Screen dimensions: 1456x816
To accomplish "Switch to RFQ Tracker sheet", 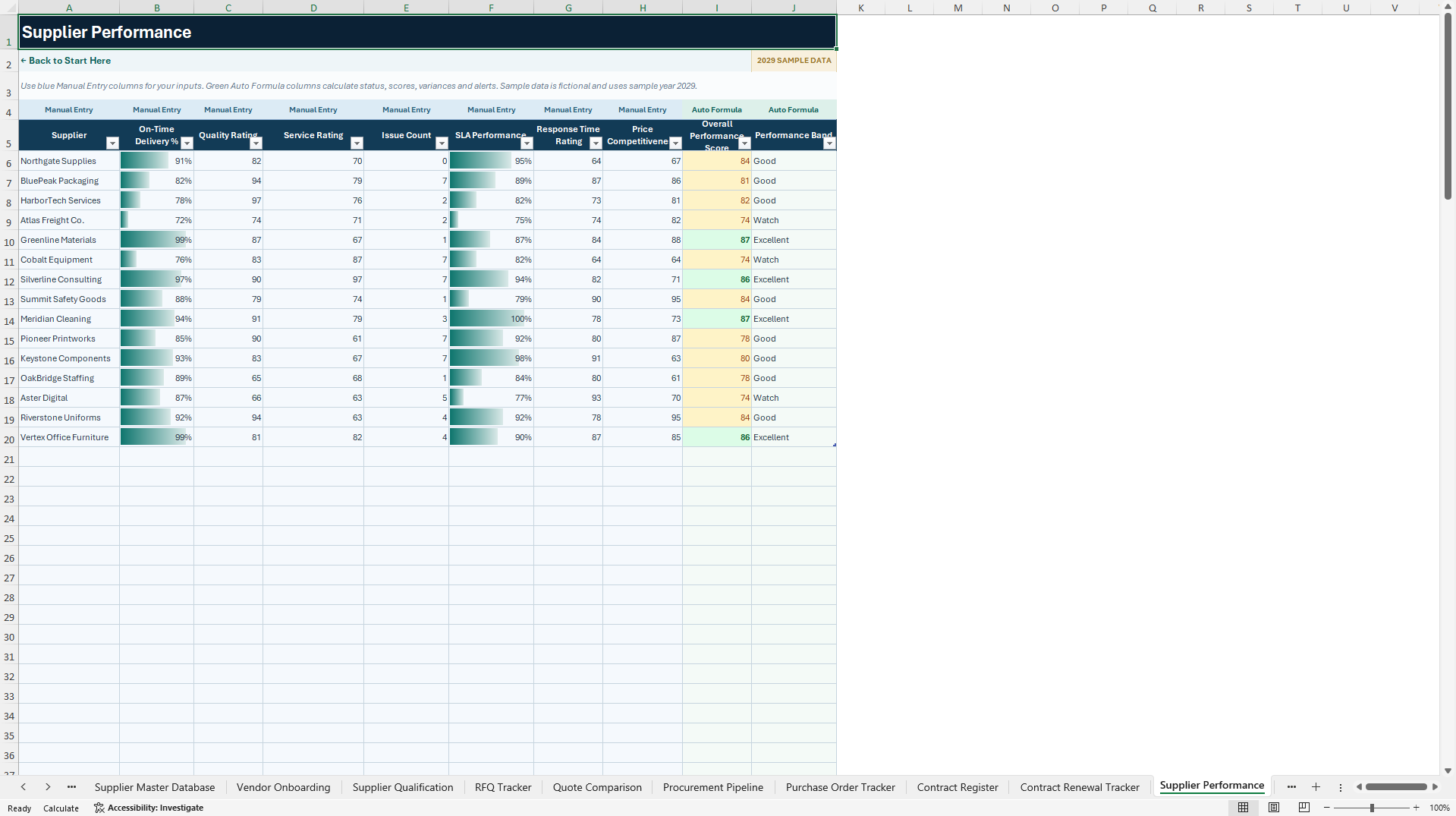I will pyautogui.click(x=503, y=787).
